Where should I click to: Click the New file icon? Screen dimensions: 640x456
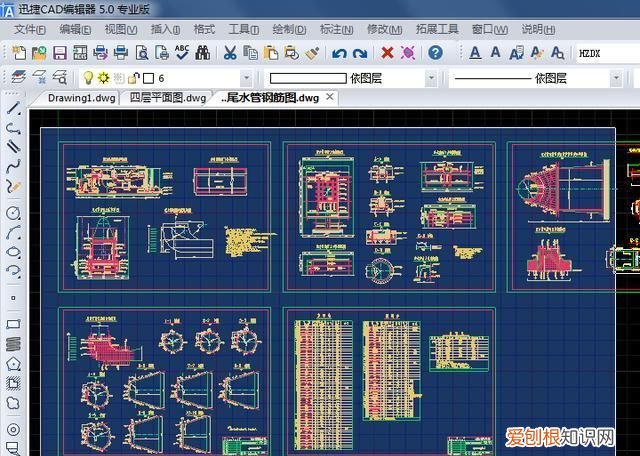click(19, 53)
